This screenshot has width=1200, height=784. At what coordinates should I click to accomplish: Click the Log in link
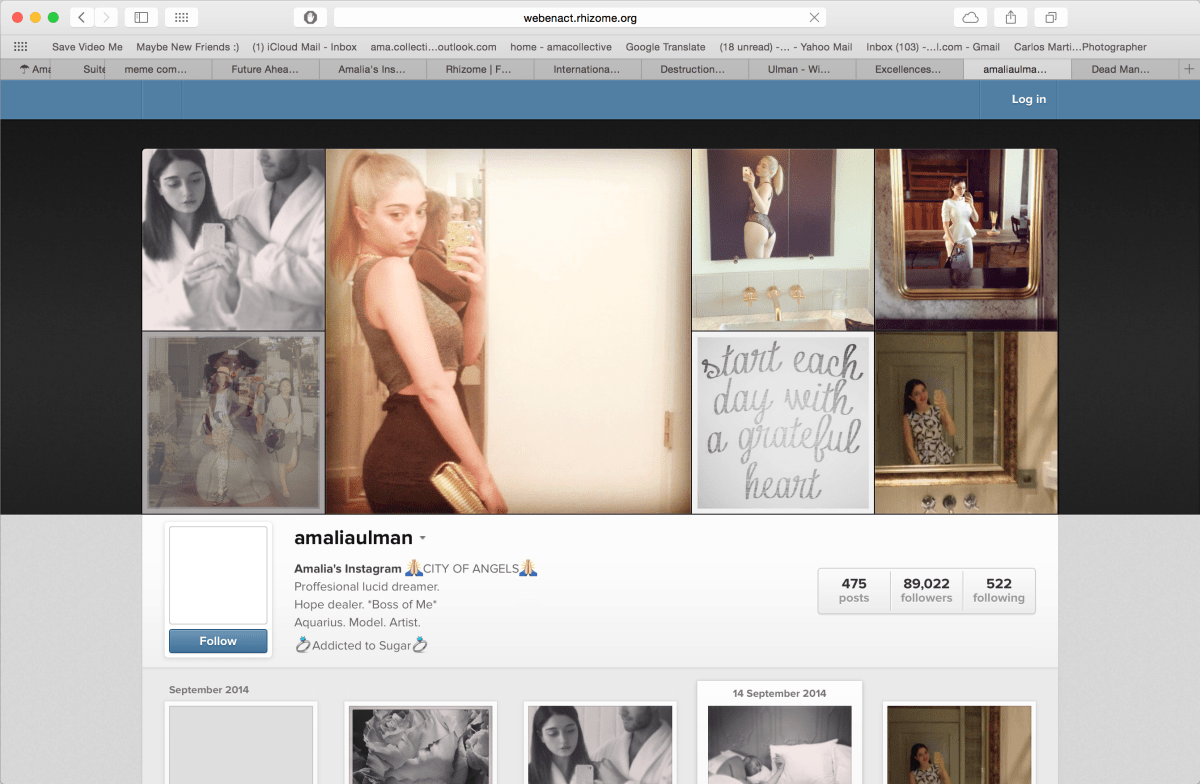(1028, 99)
